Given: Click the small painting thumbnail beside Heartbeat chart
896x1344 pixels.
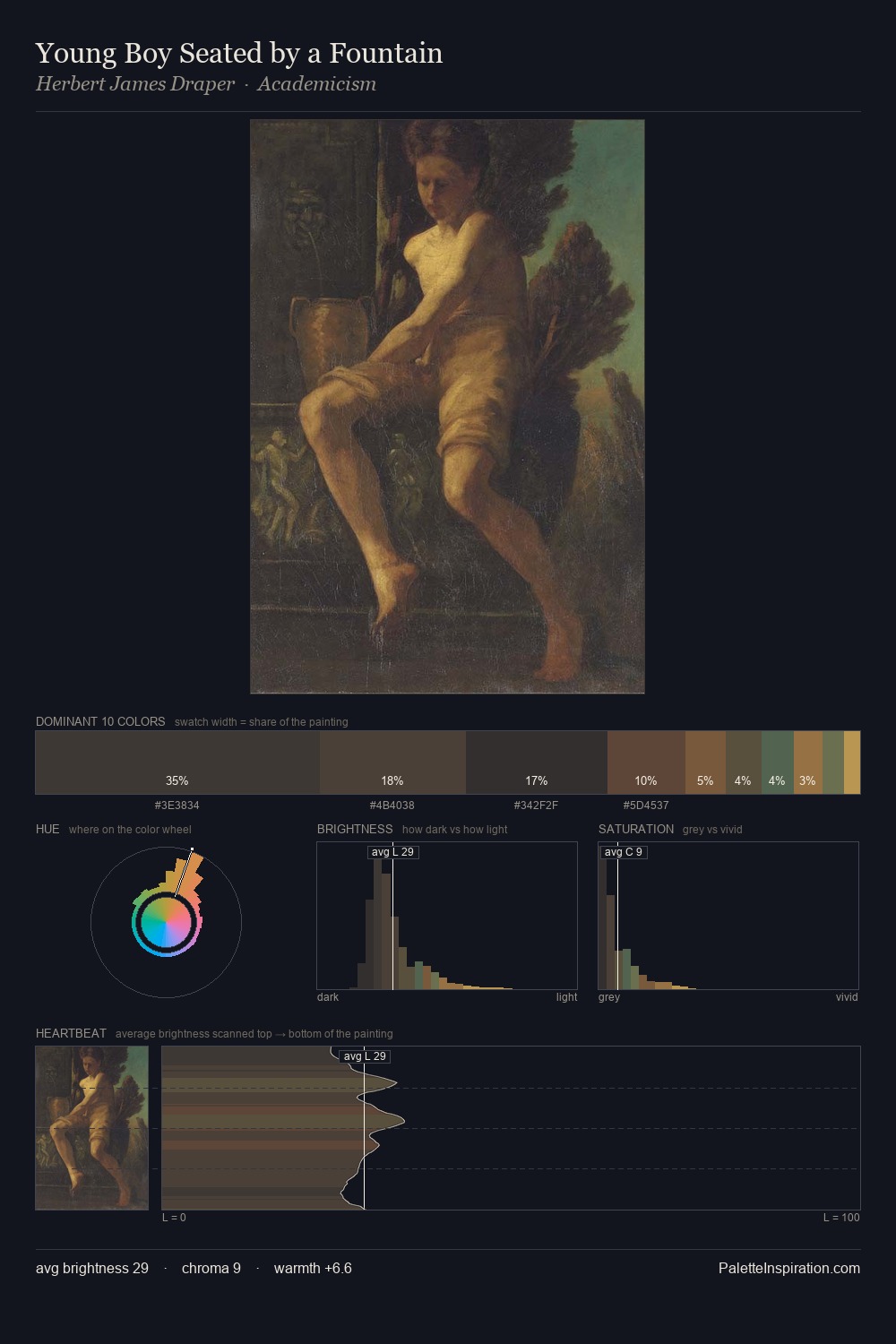Looking at the screenshot, I should coord(91,1128).
